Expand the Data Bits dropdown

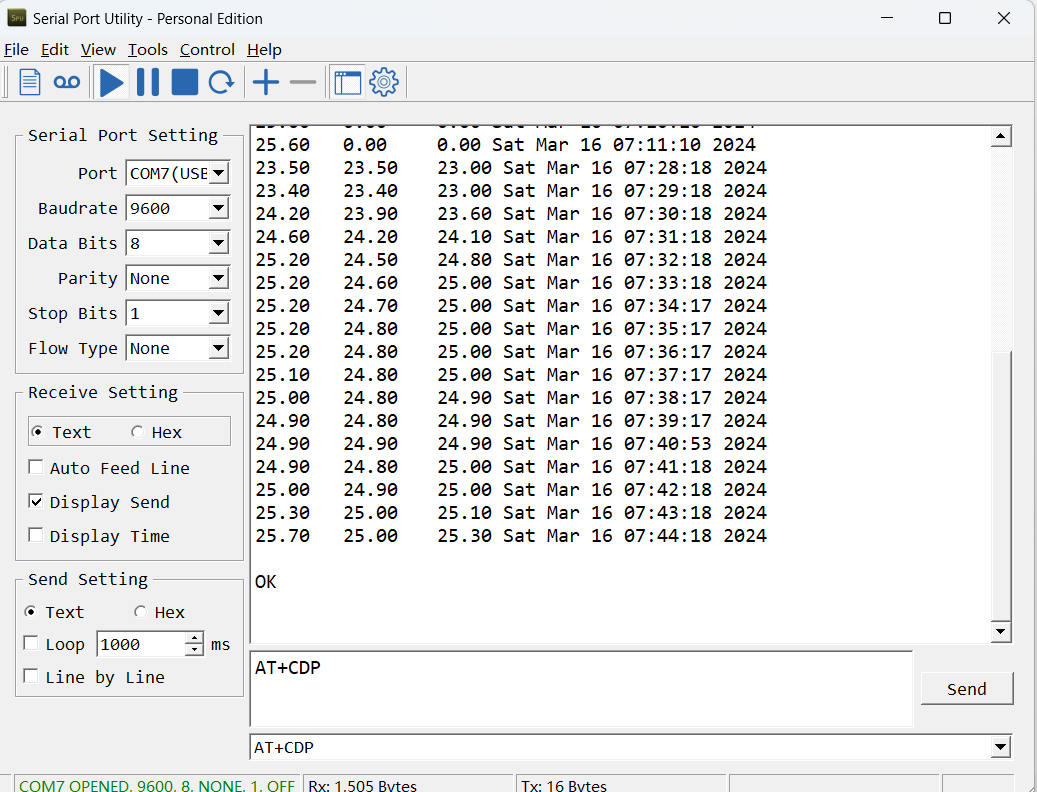[219, 243]
